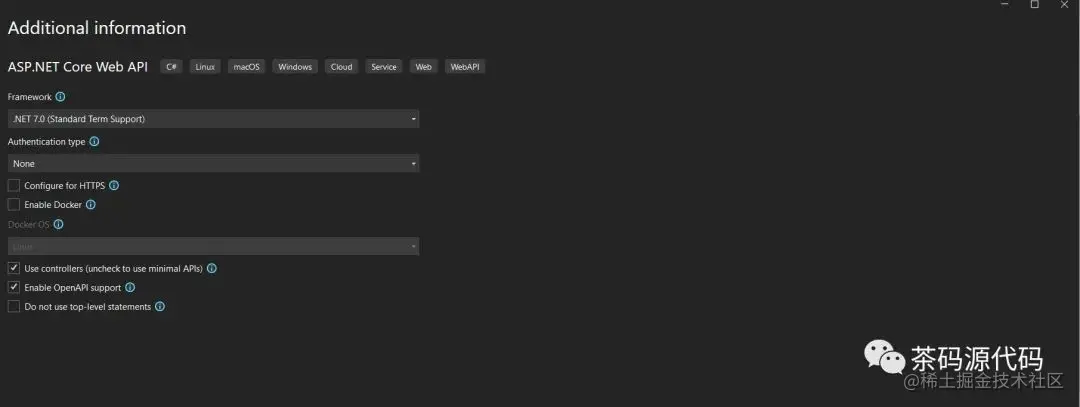
Task: Tick the Enable Docker checkbox
Action: pos(14,205)
